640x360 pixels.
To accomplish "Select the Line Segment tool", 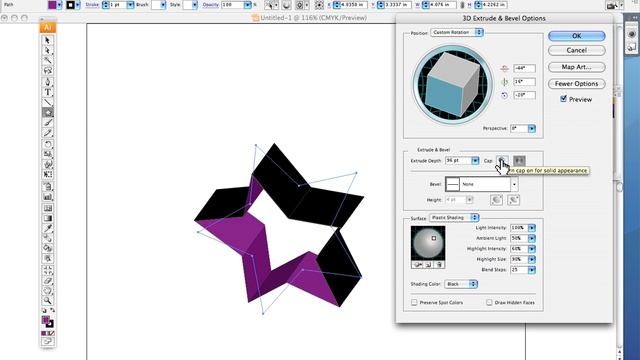I will 47,102.
